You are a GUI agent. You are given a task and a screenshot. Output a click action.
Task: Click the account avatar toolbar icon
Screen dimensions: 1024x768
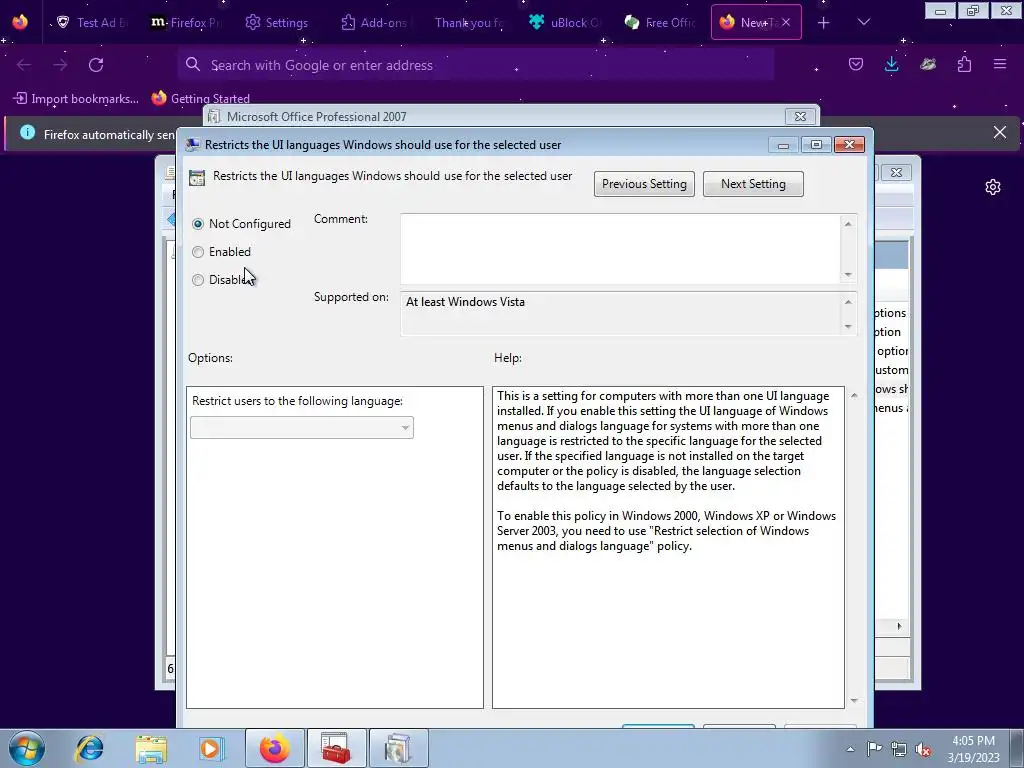[x=928, y=64]
